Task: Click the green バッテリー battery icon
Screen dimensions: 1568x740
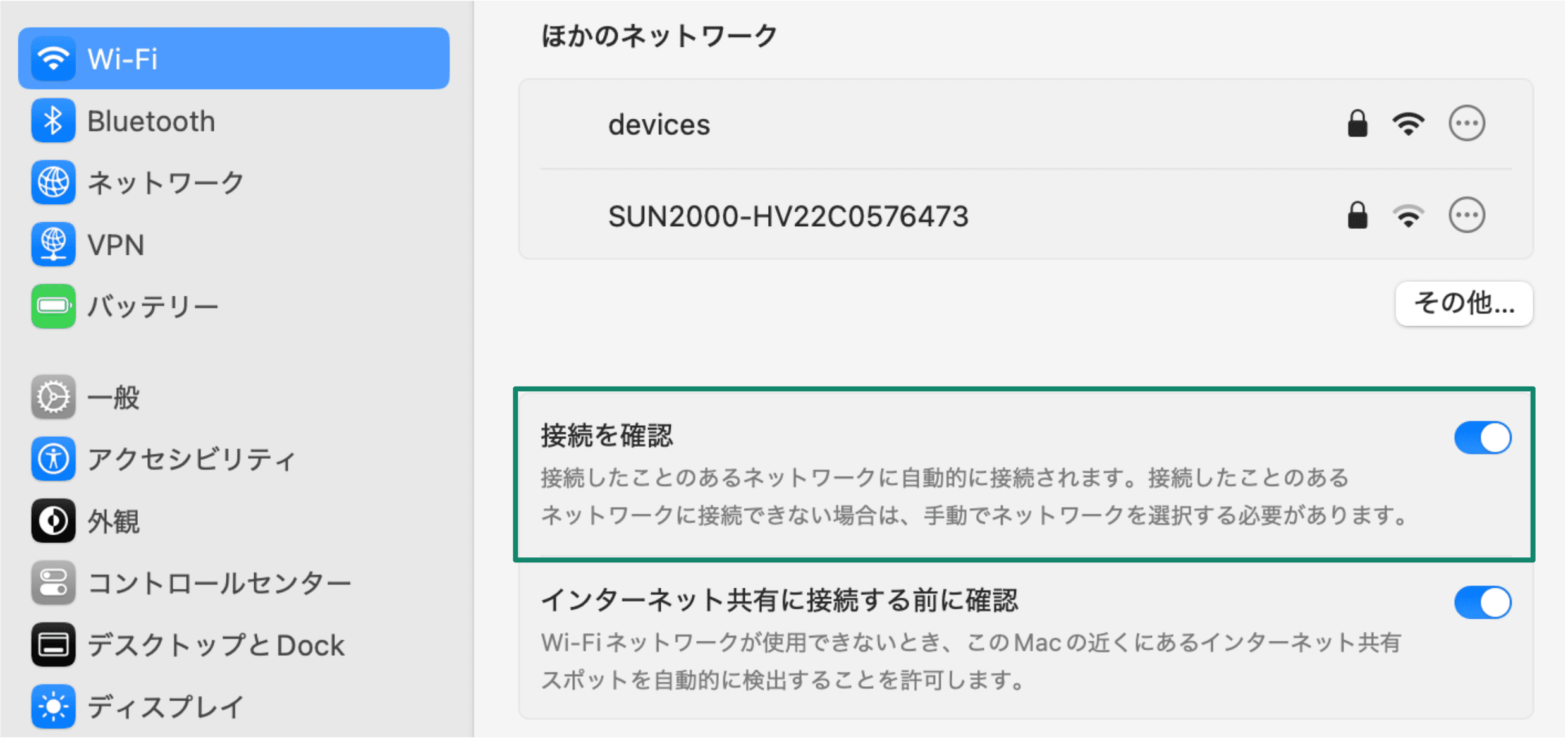Action: coord(53,306)
